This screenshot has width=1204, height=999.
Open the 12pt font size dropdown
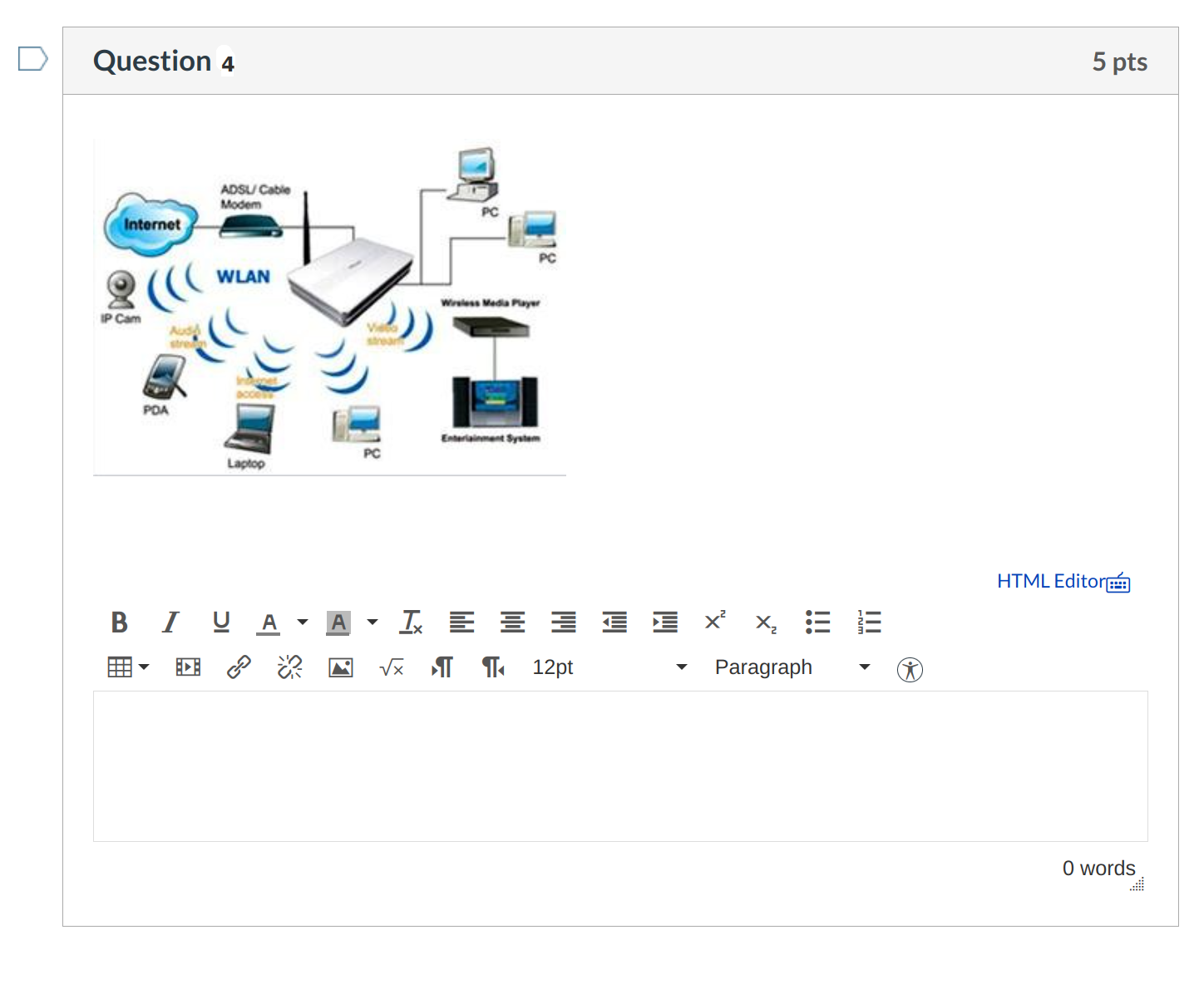609,667
